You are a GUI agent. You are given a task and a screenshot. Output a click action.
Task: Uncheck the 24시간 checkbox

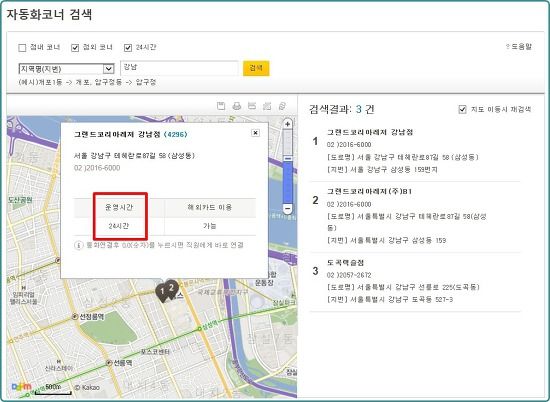coord(128,48)
